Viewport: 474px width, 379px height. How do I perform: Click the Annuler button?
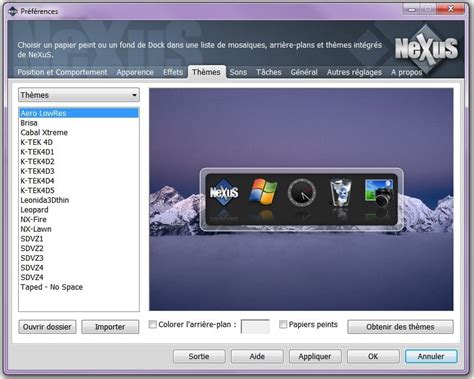431,356
